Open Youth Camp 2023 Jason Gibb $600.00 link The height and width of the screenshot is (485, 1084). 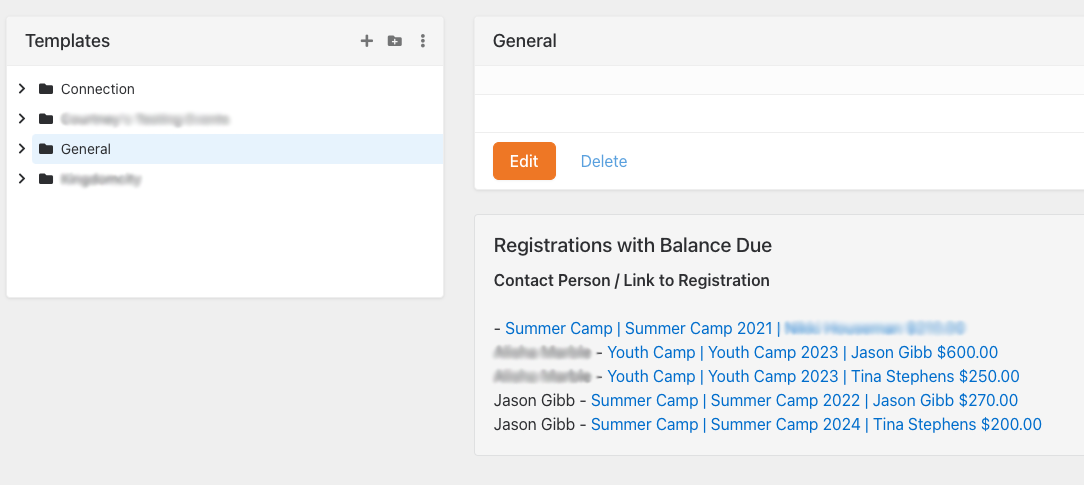[802, 352]
